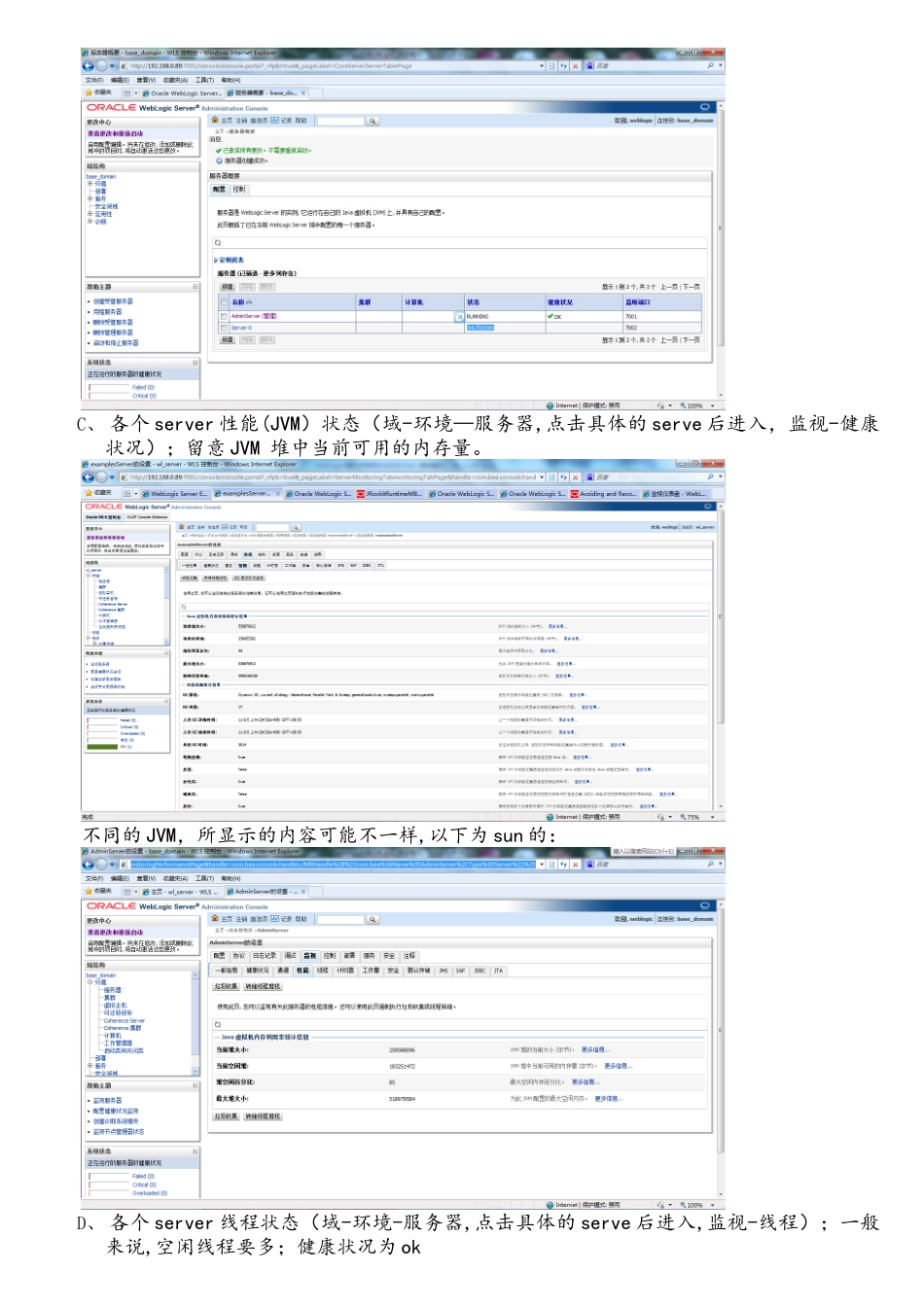Image resolution: width=924 pixels, height=1307 pixels.
Task: Click the IE back arrow in the base_domain window
Action: click(89, 66)
